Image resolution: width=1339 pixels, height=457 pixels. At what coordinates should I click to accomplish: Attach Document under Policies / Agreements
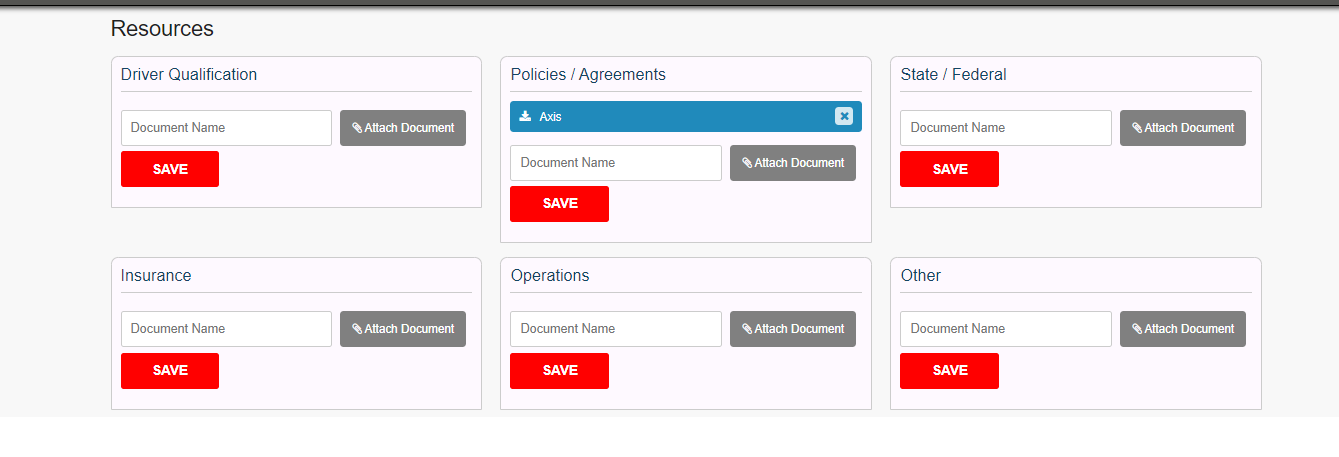tap(793, 163)
